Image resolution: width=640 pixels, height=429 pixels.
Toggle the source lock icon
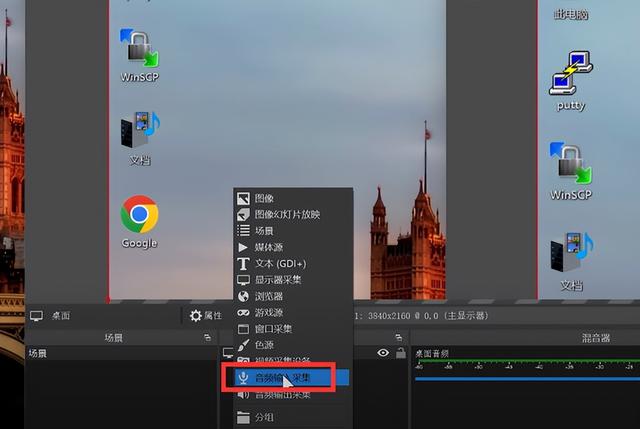pos(401,353)
